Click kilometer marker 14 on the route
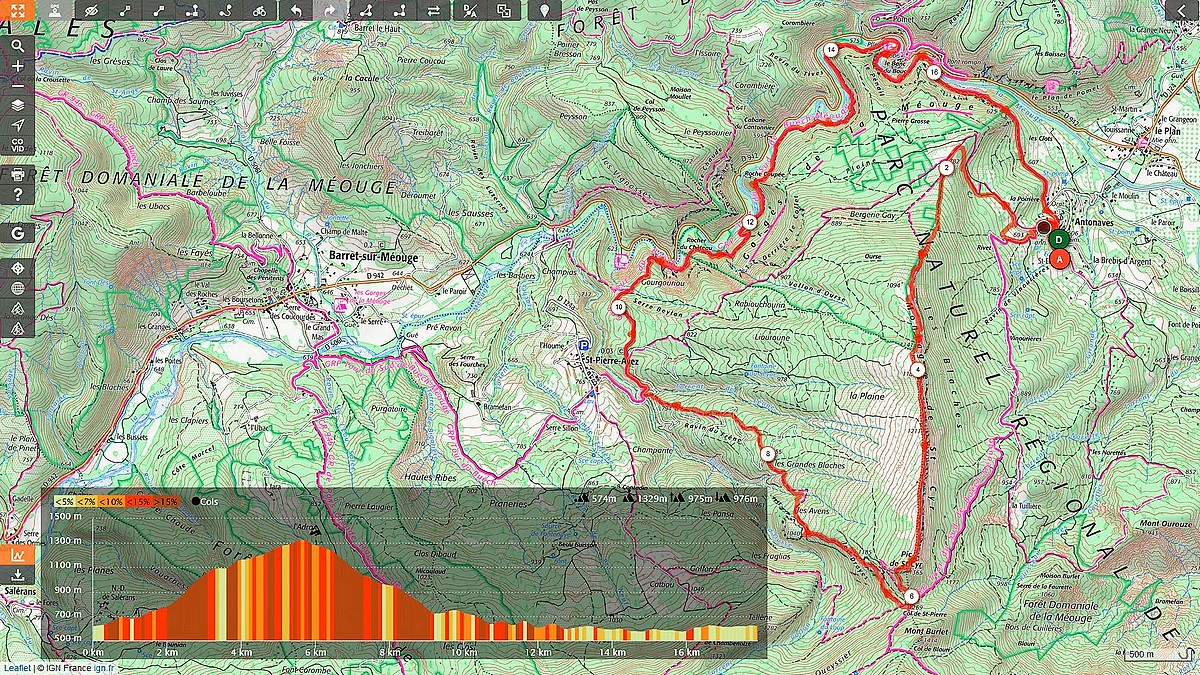Screen dimensions: 1200x675 (831, 49)
